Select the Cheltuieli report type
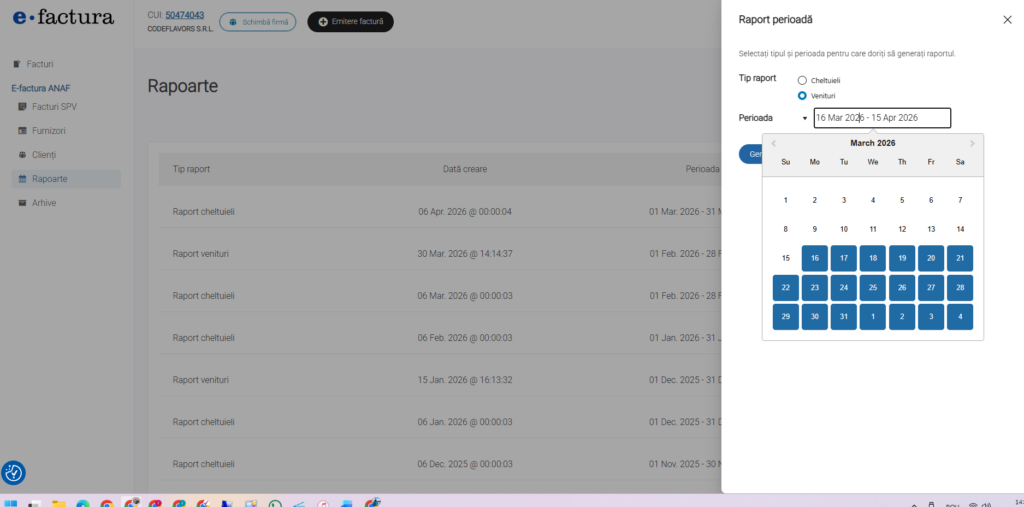Viewport: 1024px width, 507px height. coord(802,80)
